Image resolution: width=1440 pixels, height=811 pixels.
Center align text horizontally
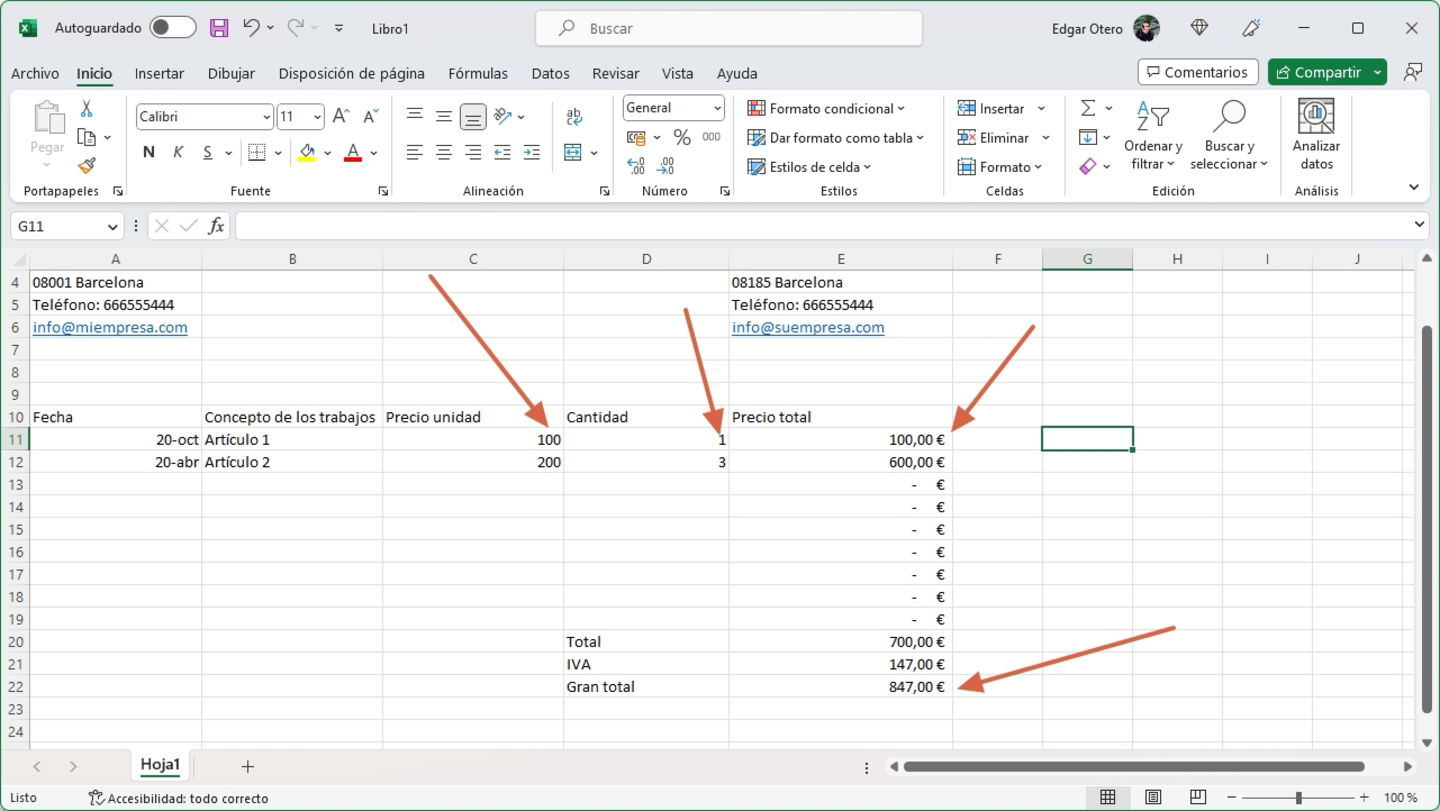[x=444, y=152]
